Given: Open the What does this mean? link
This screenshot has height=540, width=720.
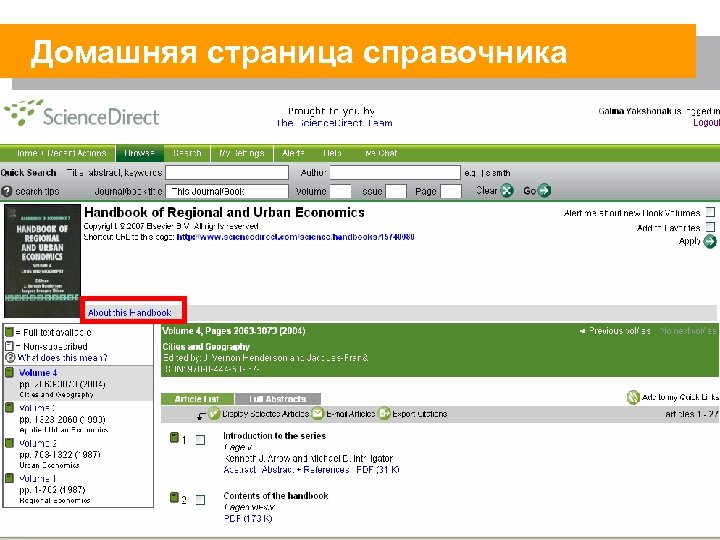Looking at the screenshot, I should point(62,358).
